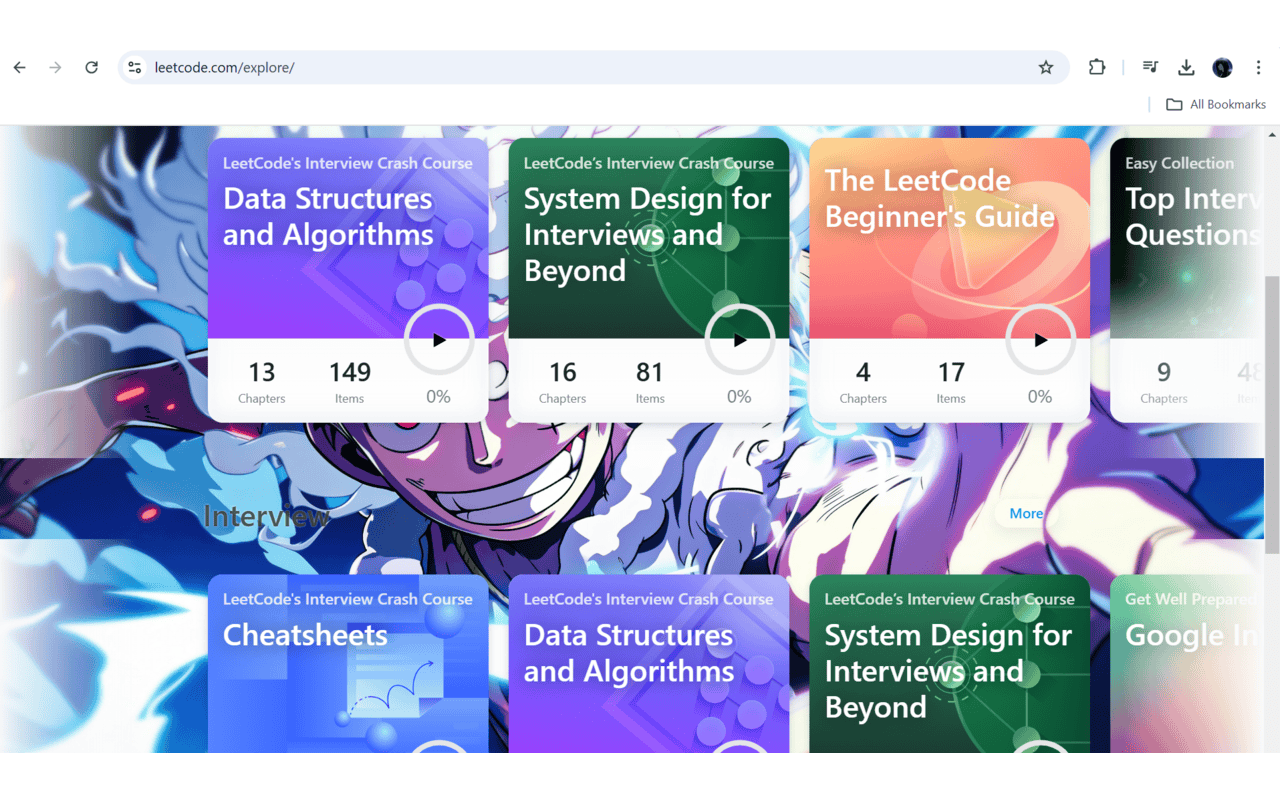Click 0% progress on the 16-chapter System Design card
The width and height of the screenshot is (1280, 800).
(x=740, y=397)
